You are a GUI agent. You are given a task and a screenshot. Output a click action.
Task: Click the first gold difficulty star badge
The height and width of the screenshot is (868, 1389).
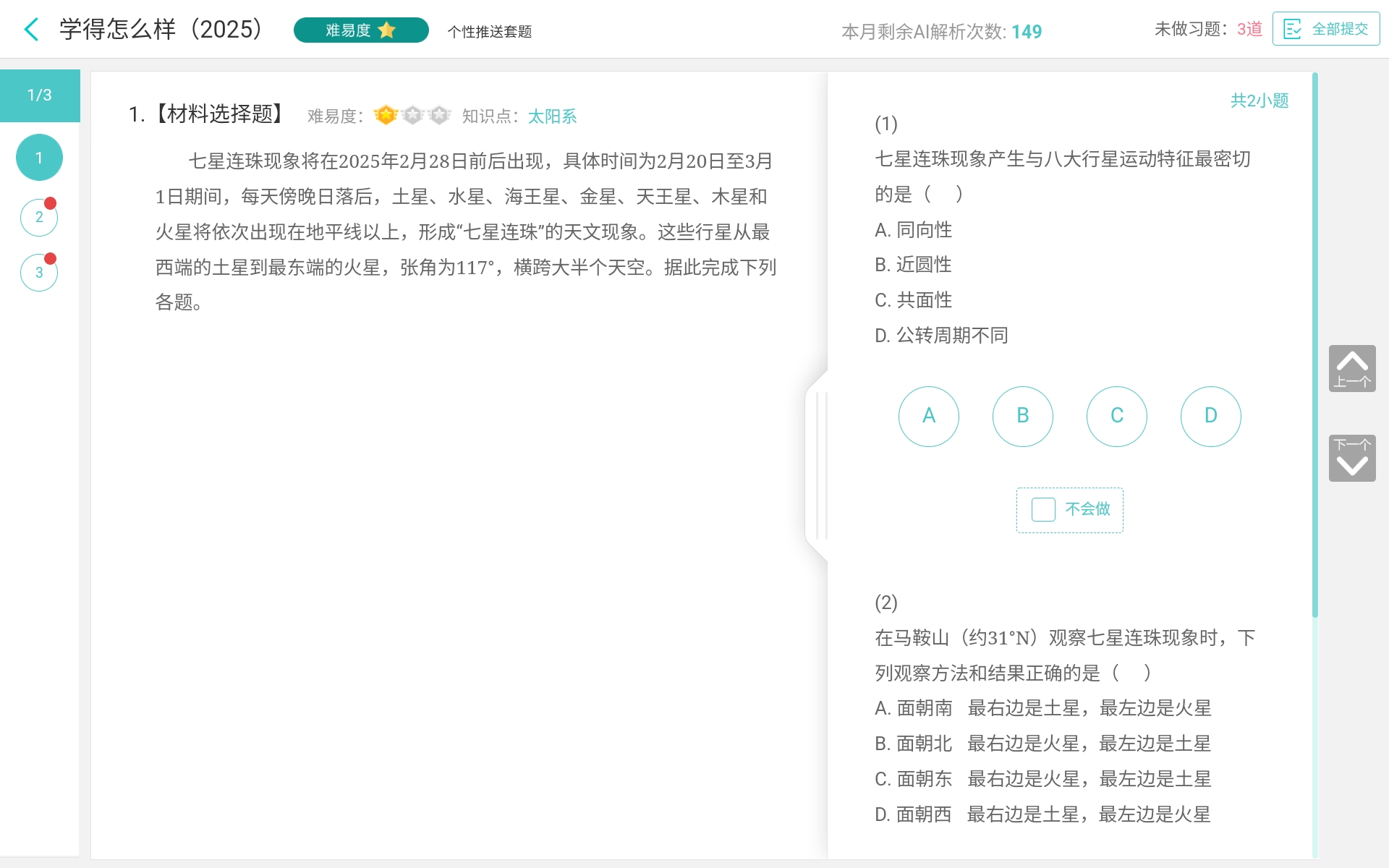[x=386, y=115]
